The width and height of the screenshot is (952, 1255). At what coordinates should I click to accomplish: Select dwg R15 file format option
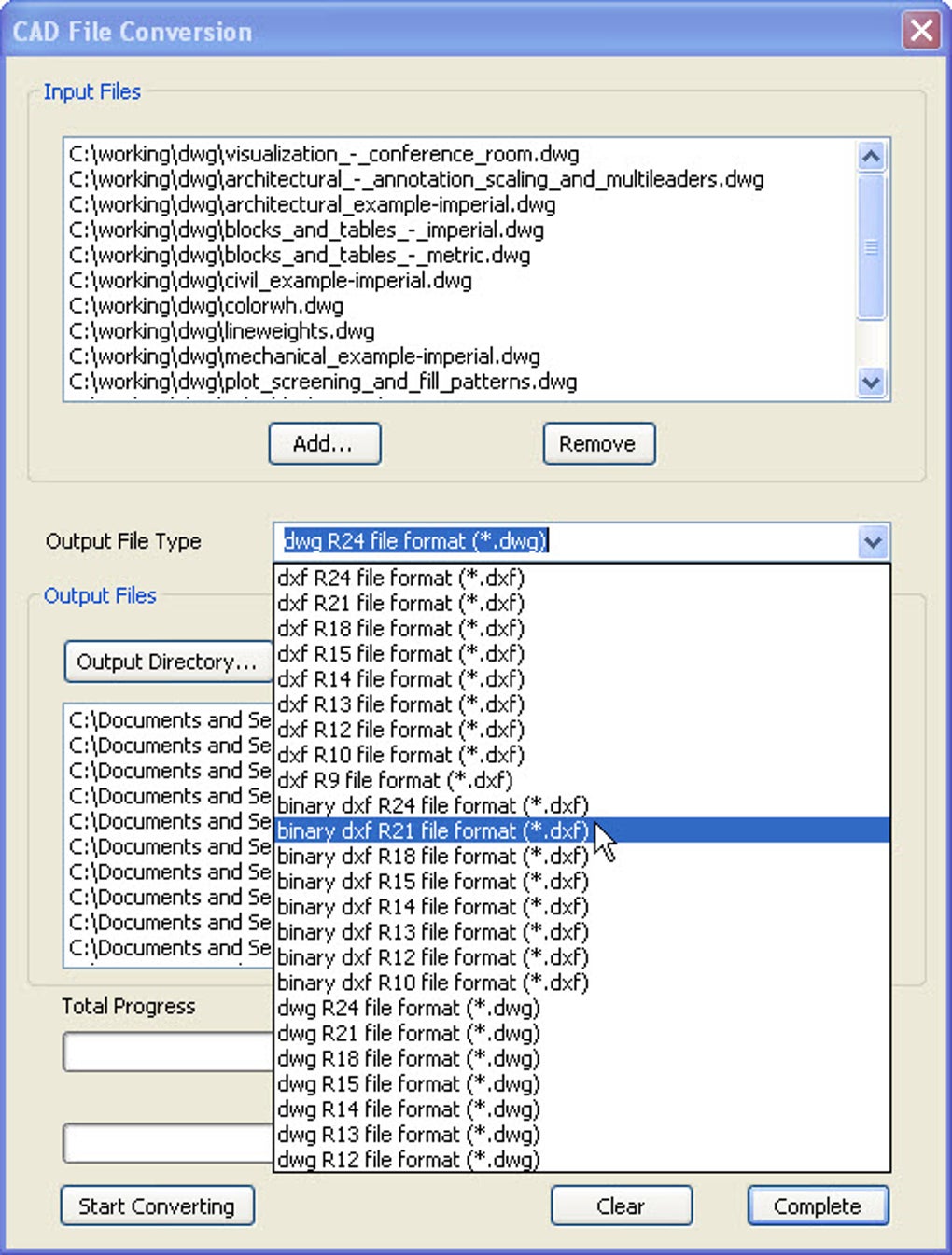[582, 1082]
